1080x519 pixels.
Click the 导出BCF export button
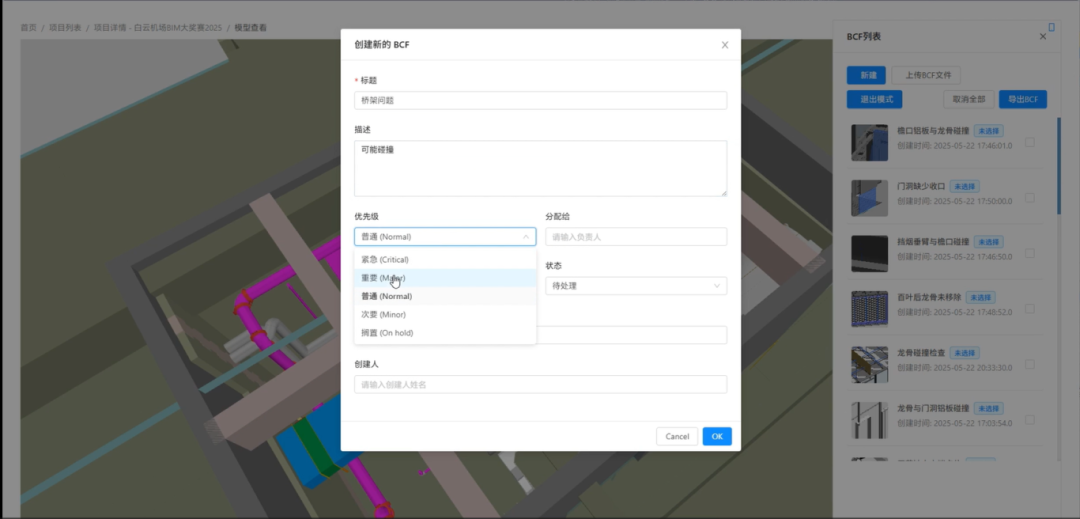1022,99
